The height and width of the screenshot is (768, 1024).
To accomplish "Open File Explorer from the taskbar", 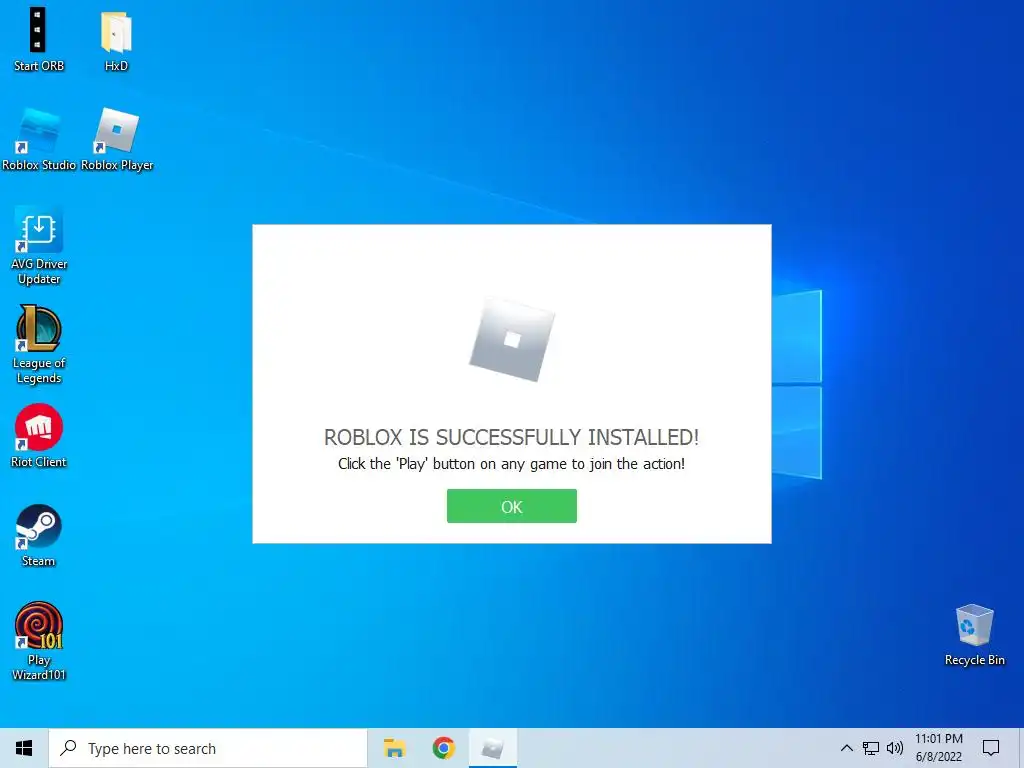I will pos(394,748).
